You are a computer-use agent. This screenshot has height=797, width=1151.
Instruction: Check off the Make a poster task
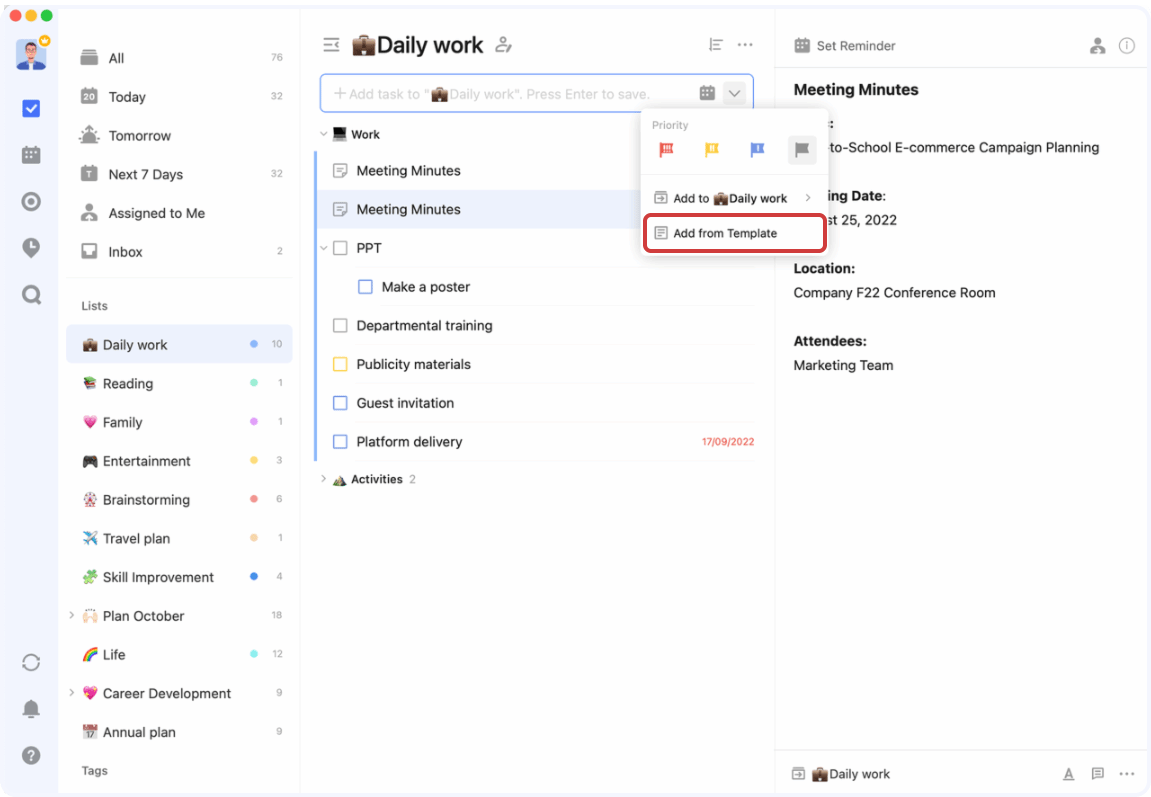365,287
